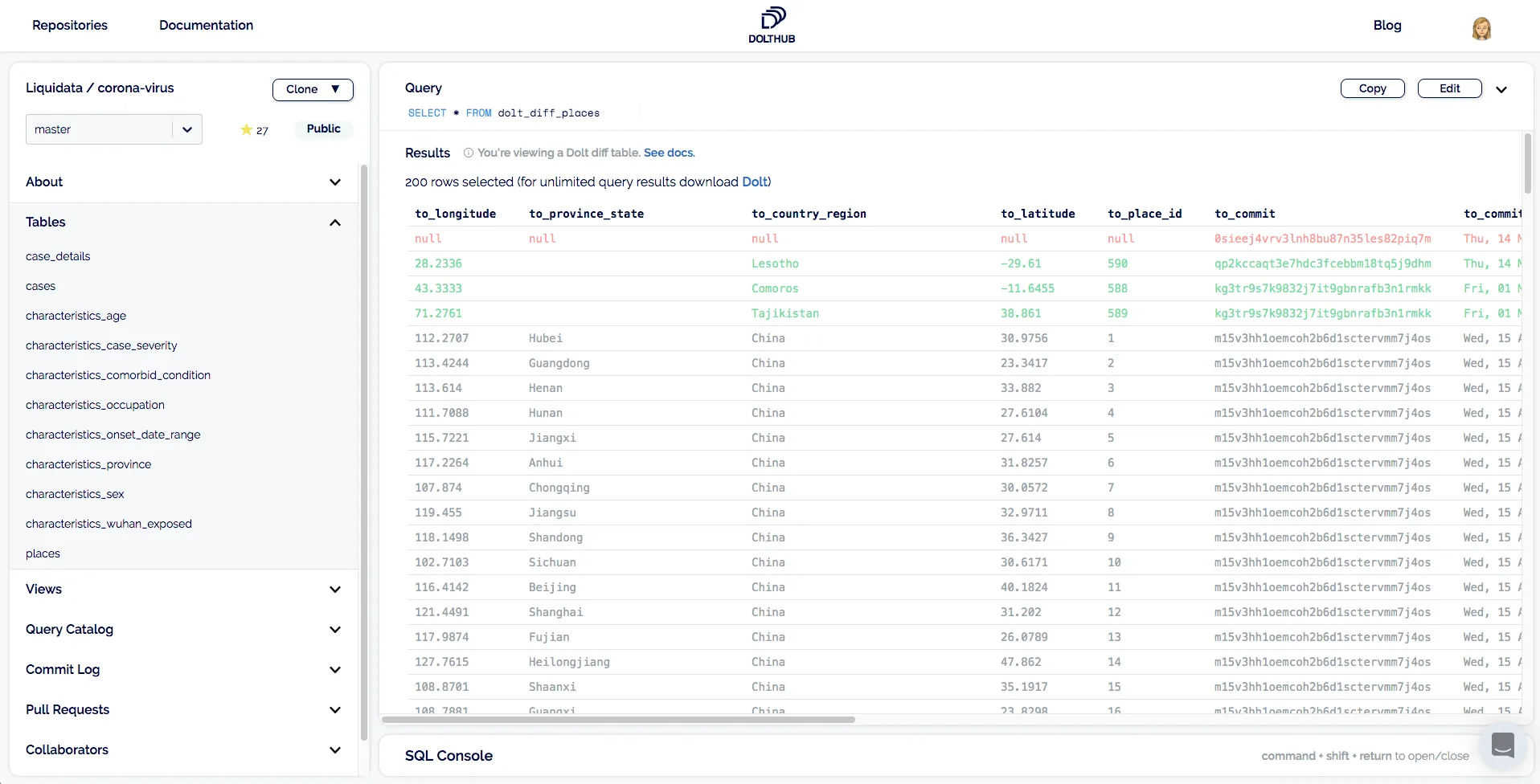Select the case_details table
The width and height of the screenshot is (1540, 784).
[58, 256]
